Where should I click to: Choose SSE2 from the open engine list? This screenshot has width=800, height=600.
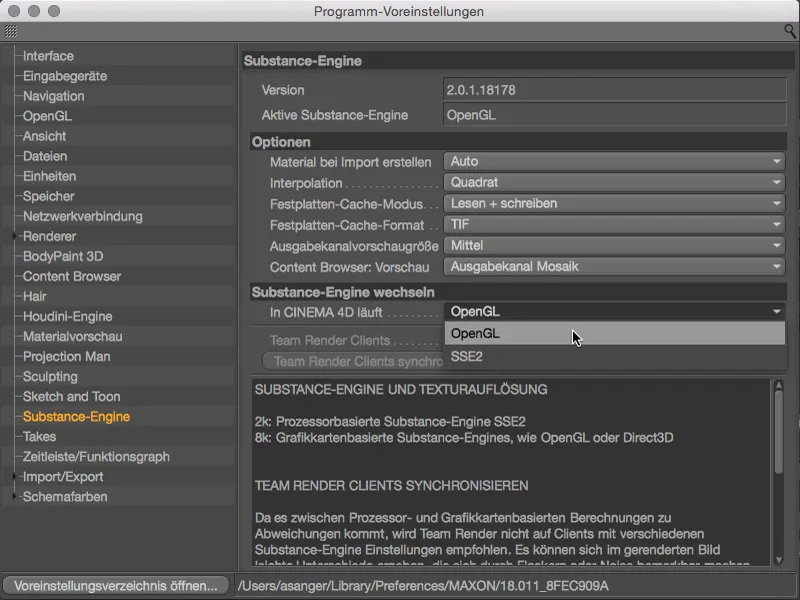point(614,356)
